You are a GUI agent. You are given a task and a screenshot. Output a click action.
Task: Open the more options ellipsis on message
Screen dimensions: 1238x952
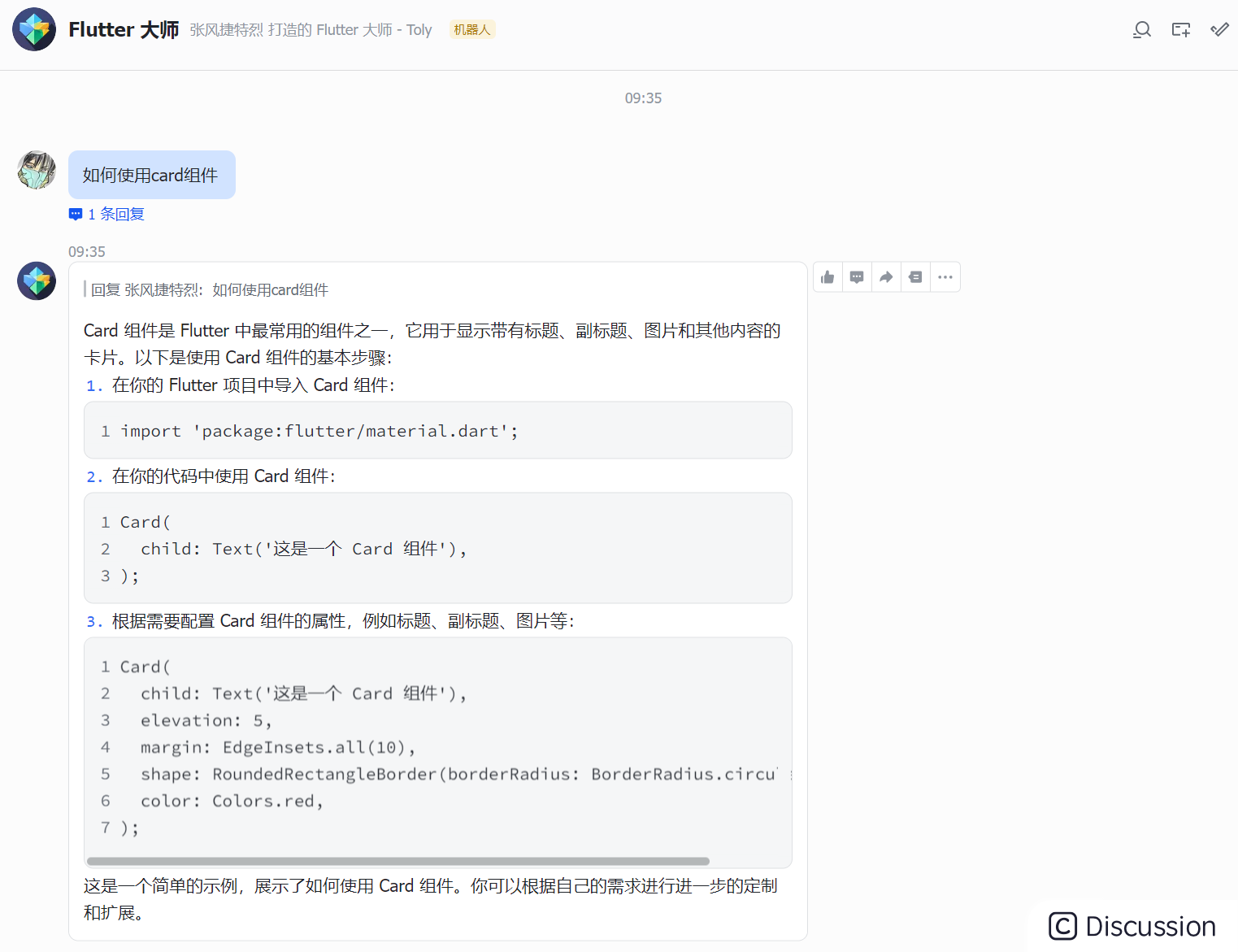(945, 277)
